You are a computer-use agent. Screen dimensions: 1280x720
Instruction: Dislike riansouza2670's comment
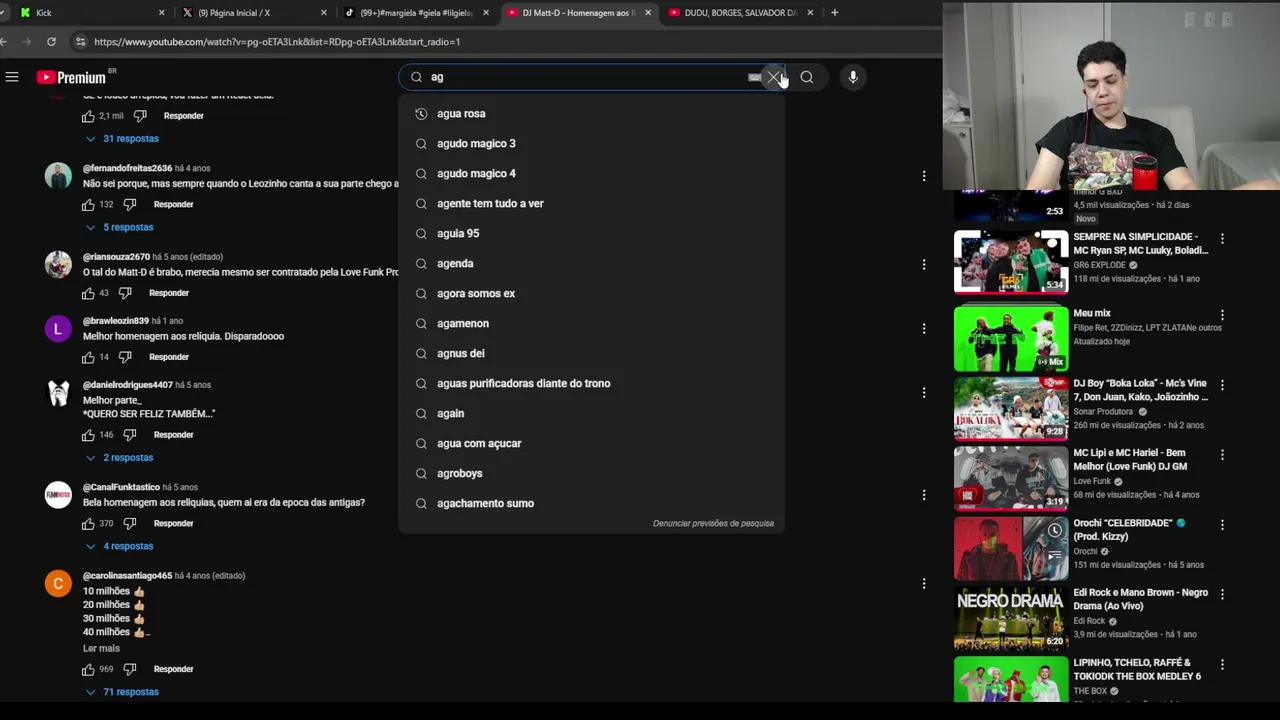point(125,293)
